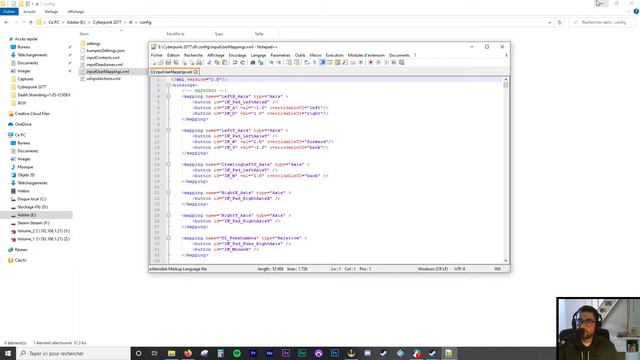This screenshot has height=360, width=640.
Task: Collapse the LeftY_Axis mapping fold marker
Action: (168, 130)
